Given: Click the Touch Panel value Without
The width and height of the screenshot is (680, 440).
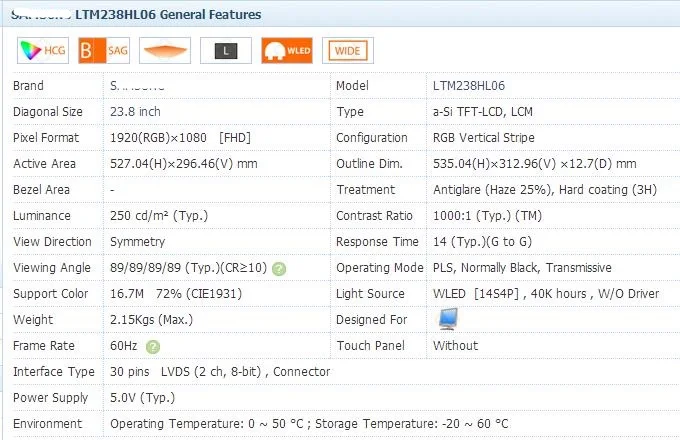Looking at the screenshot, I should click(455, 346).
